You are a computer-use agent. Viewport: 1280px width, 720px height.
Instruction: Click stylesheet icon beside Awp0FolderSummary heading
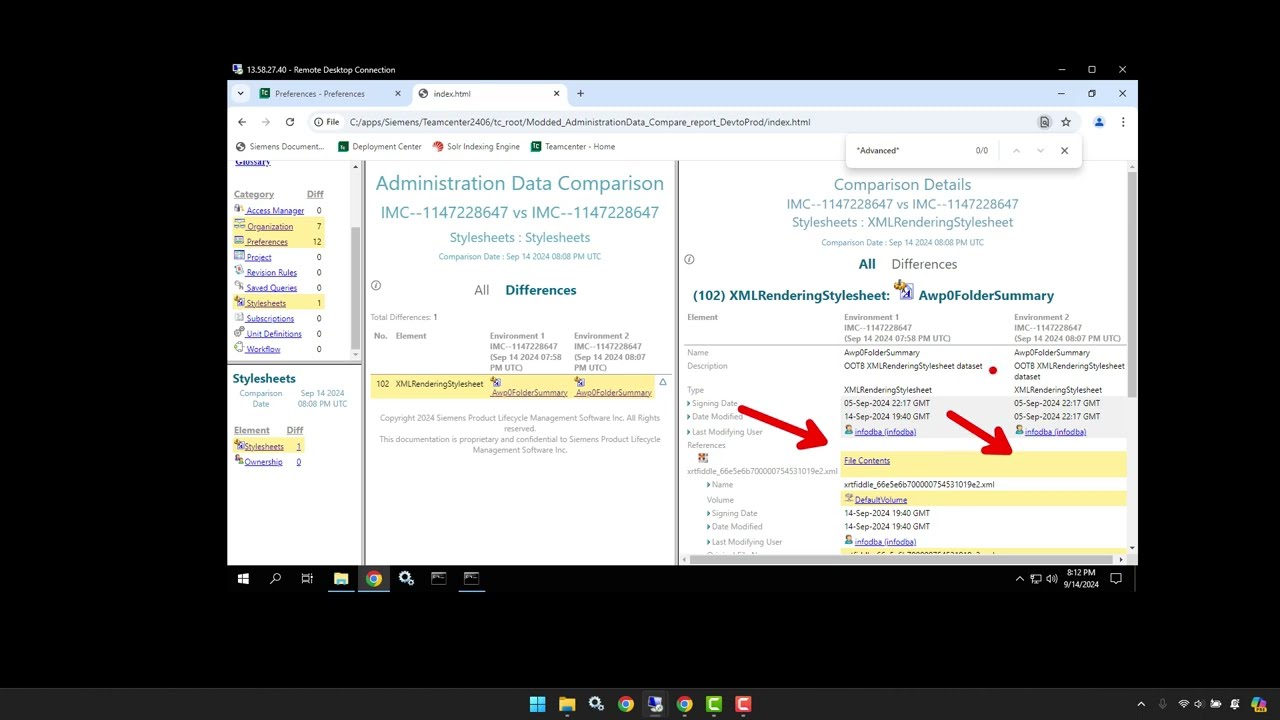[x=905, y=290]
